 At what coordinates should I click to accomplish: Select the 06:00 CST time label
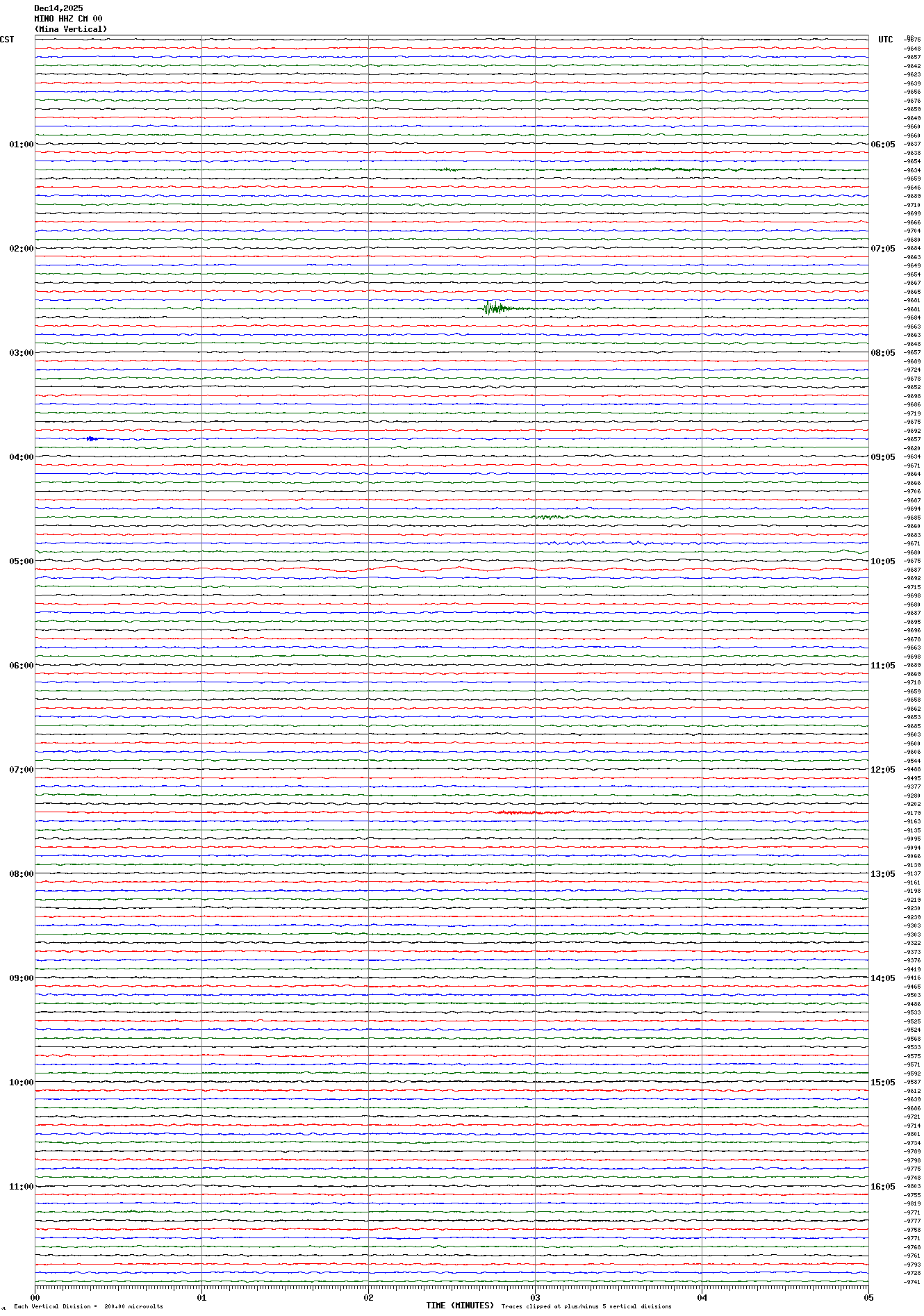(x=21, y=666)
